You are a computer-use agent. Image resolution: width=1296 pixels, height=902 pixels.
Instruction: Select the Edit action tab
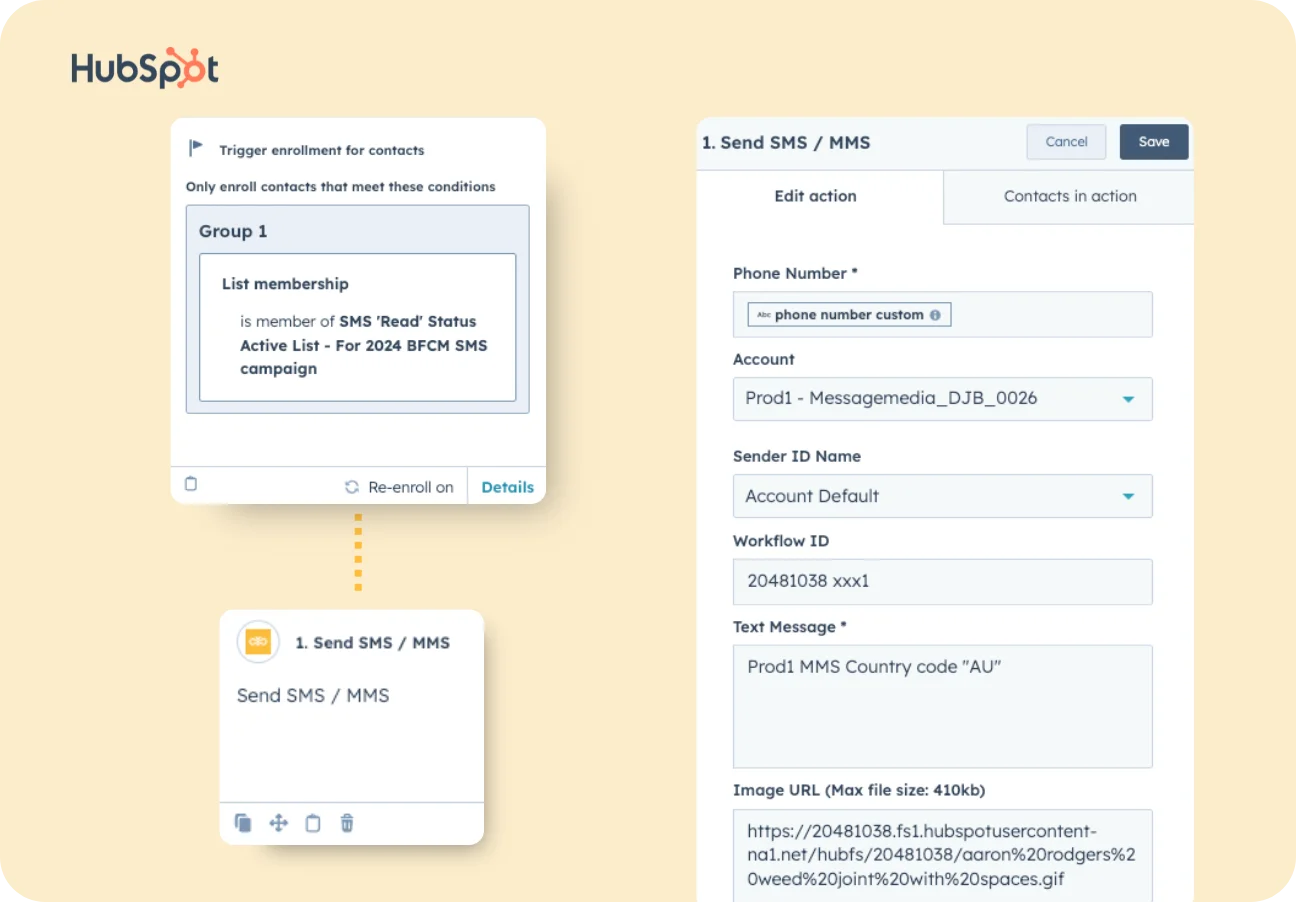point(815,196)
